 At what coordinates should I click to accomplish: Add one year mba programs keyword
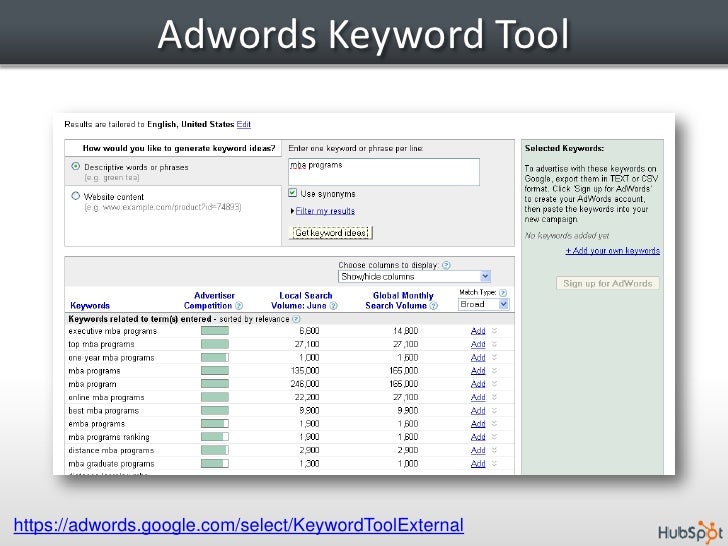tap(478, 358)
